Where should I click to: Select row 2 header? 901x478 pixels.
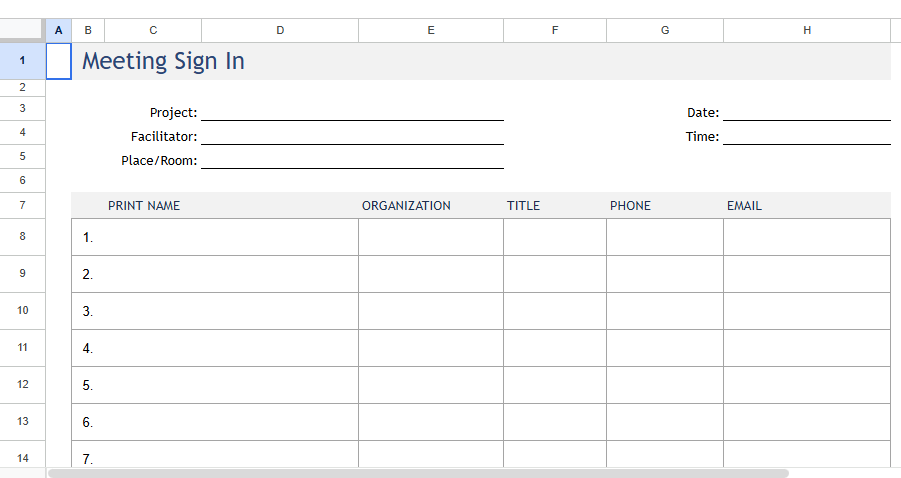click(x=22, y=87)
